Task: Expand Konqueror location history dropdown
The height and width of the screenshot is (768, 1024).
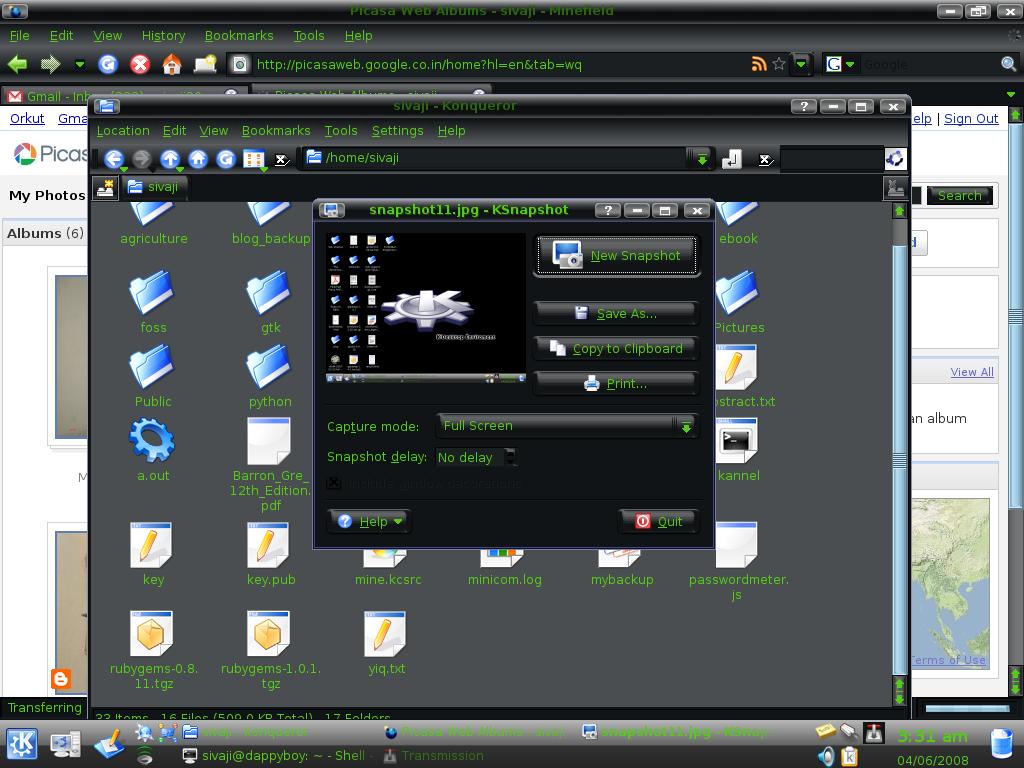Action: (x=701, y=159)
